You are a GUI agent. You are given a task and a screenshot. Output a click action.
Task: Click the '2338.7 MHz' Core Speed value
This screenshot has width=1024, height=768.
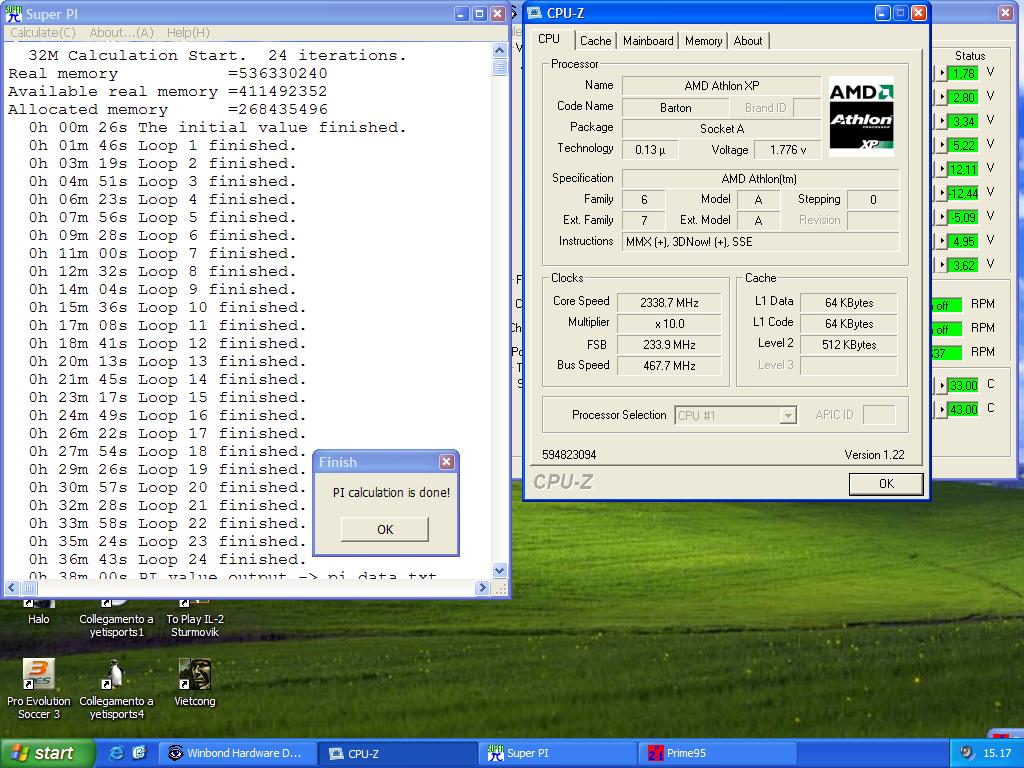coord(669,303)
